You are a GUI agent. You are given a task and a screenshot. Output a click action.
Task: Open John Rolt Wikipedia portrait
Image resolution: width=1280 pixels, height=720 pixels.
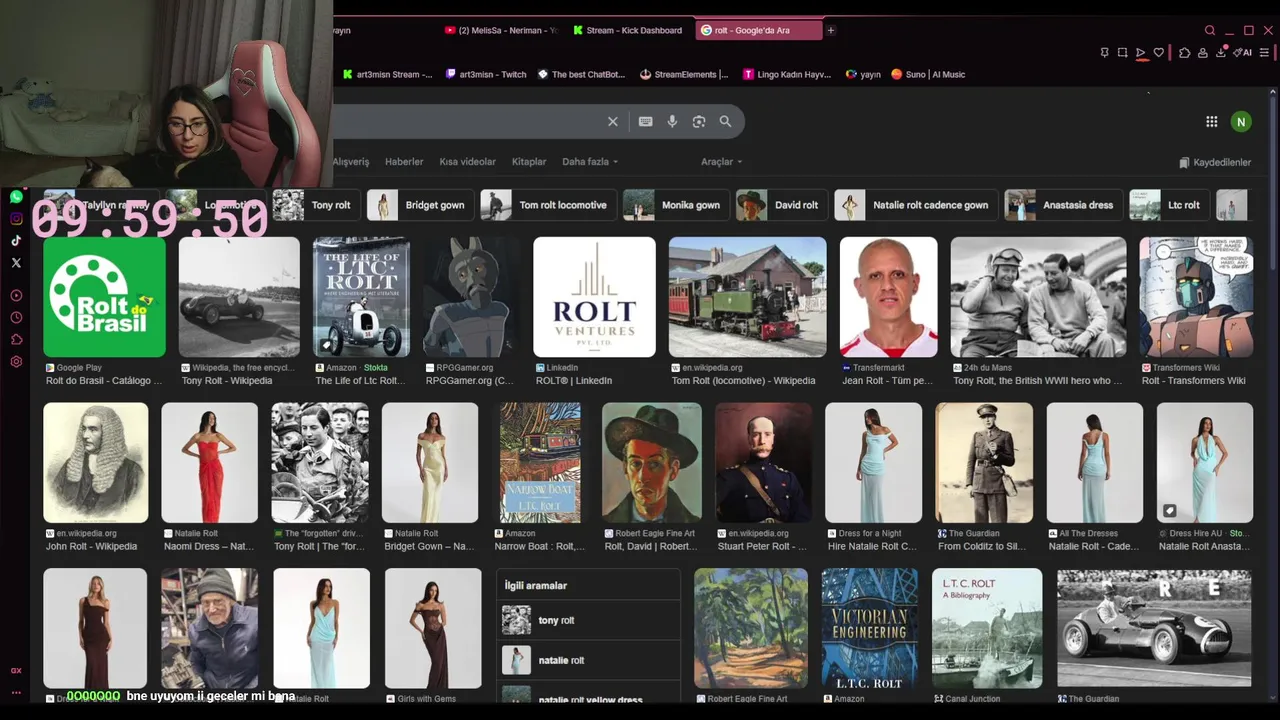(x=95, y=463)
